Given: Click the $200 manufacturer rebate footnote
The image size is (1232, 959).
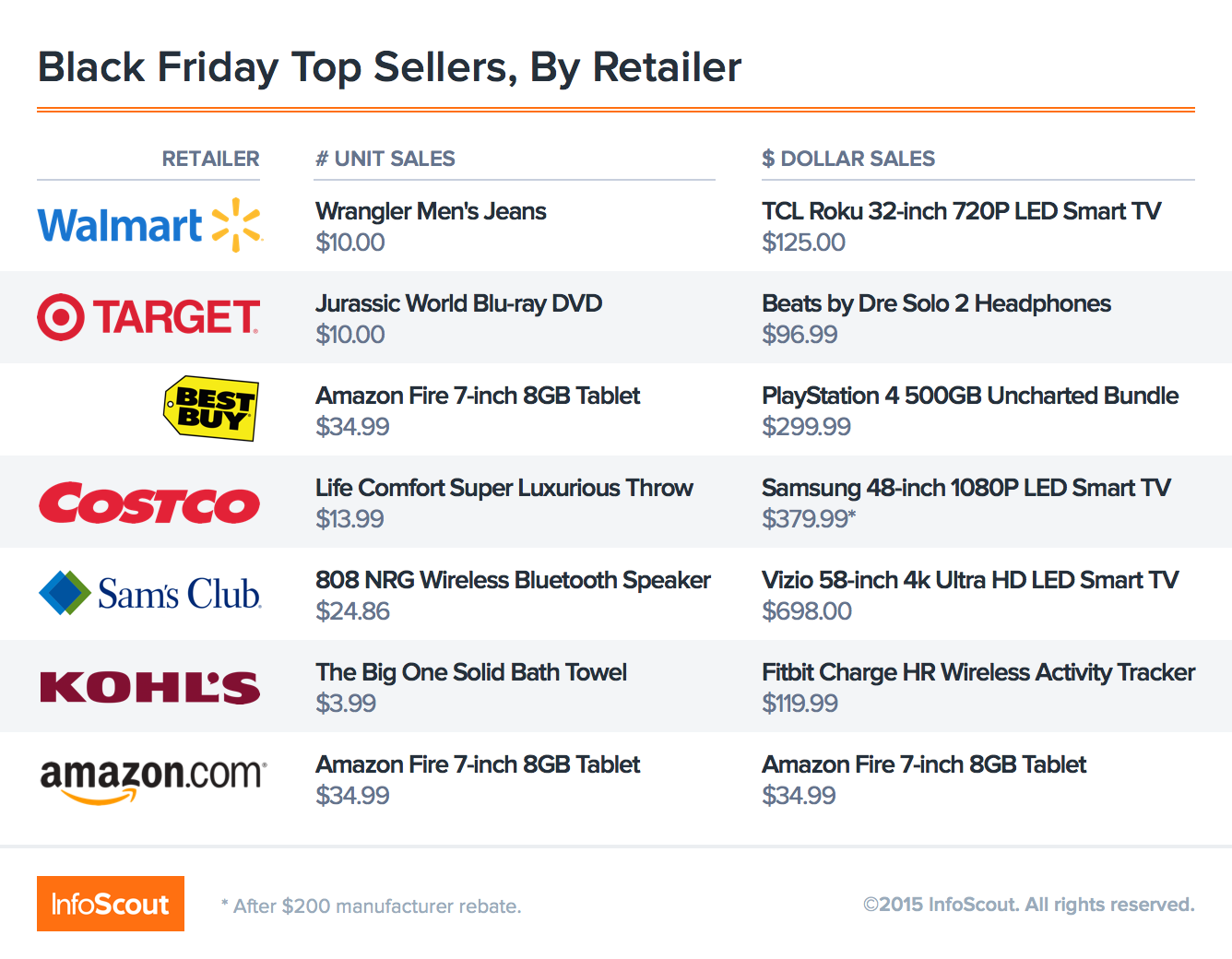Looking at the screenshot, I should tap(372, 906).
